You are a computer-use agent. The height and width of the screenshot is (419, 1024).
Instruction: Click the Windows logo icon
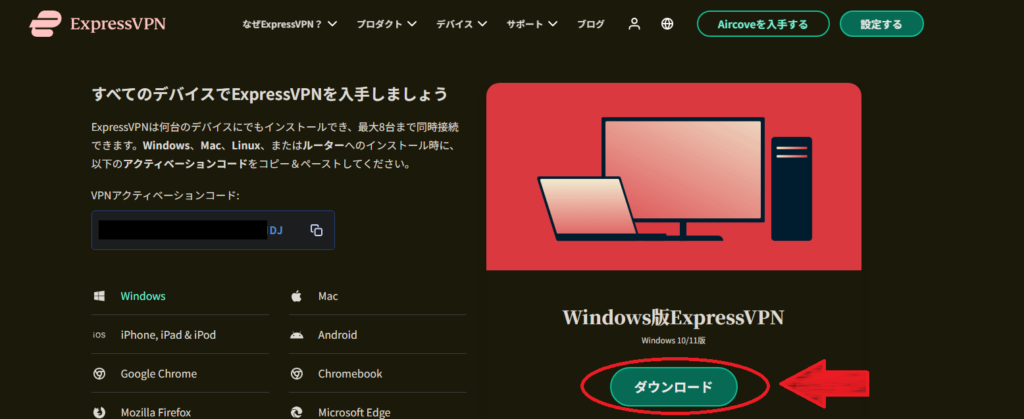tap(99, 296)
